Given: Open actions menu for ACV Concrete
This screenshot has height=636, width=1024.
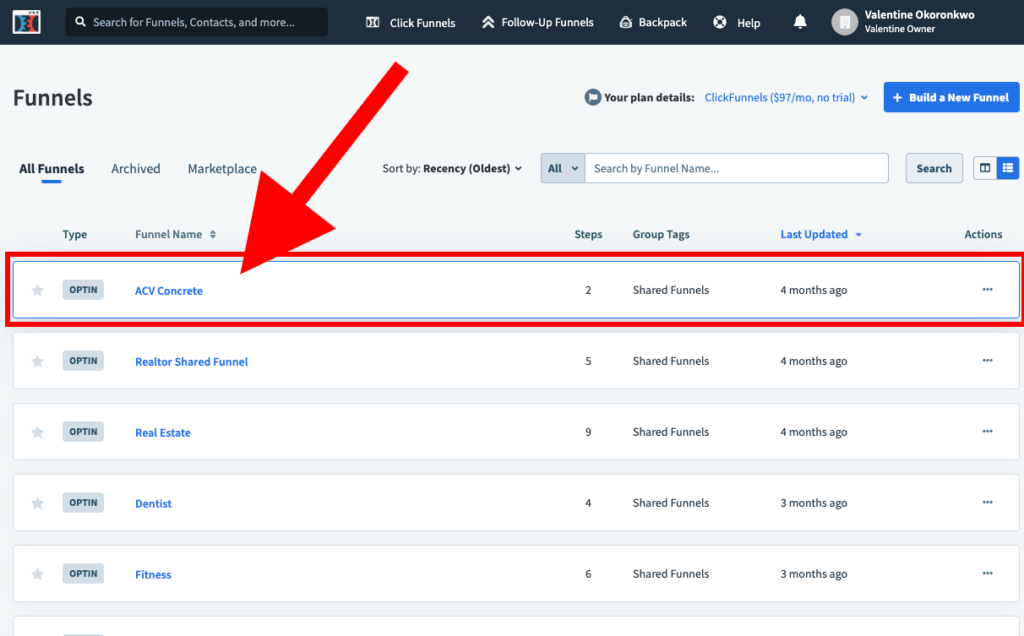Looking at the screenshot, I should (987, 289).
